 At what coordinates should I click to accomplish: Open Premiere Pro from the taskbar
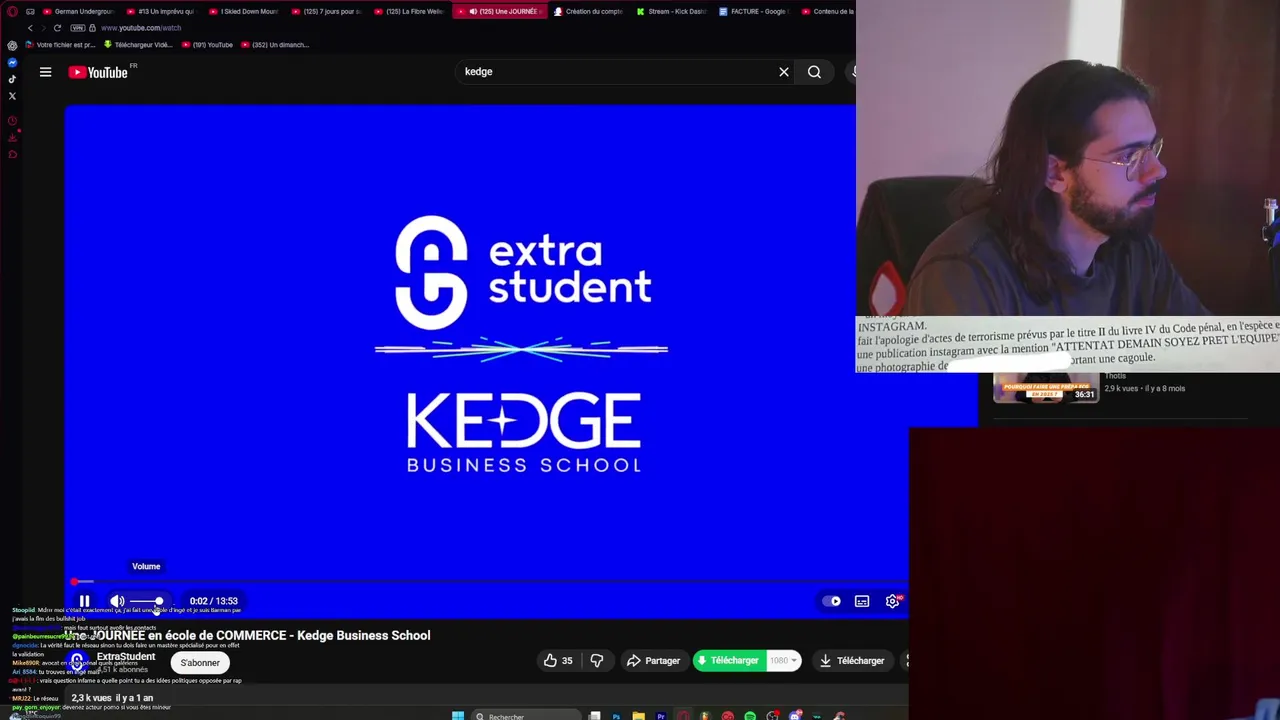[x=661, y=716]
